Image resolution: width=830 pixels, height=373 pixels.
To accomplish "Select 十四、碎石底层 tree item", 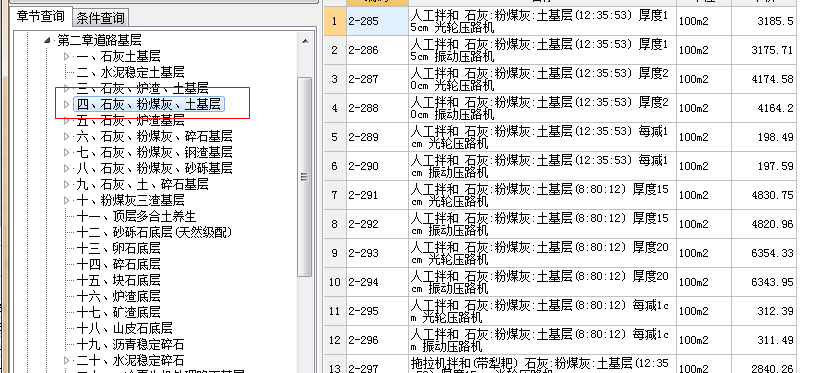I will 118,264.
